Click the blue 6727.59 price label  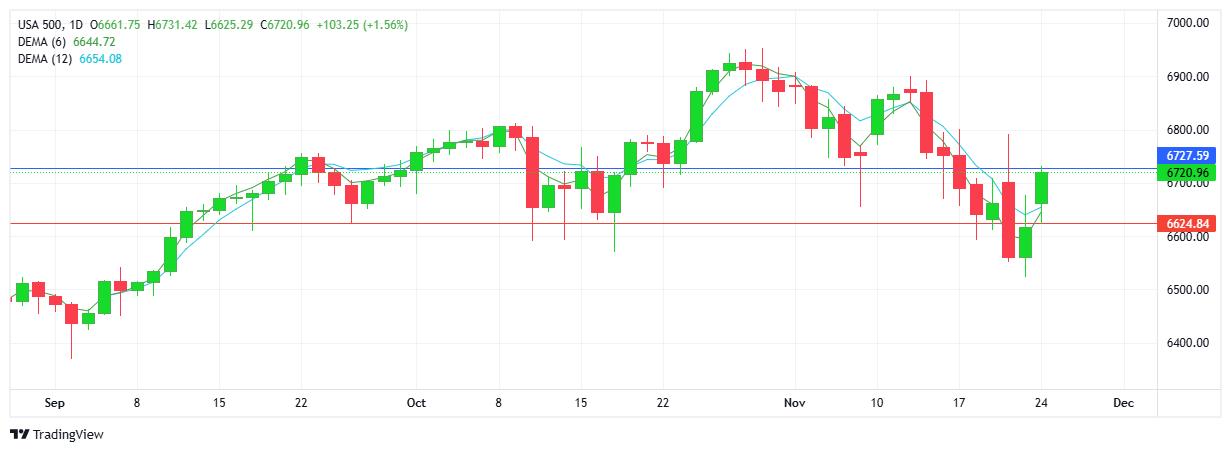point(1186,156)
